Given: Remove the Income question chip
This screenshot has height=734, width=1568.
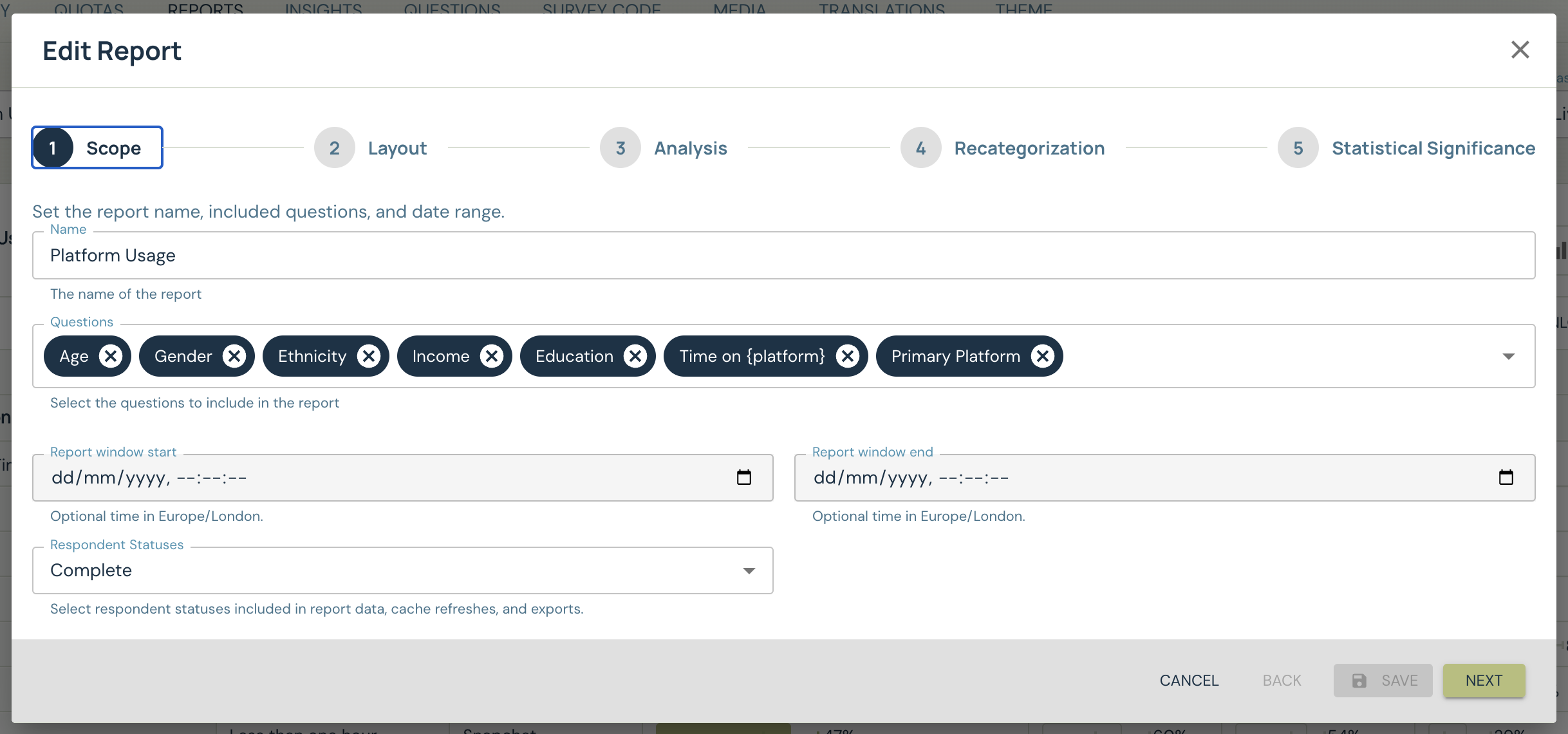Looking at the screenshot, I should (492, 356).
